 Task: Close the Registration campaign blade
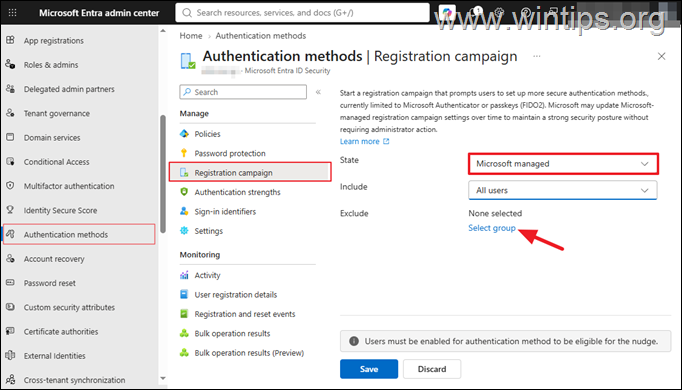point(662,56)
